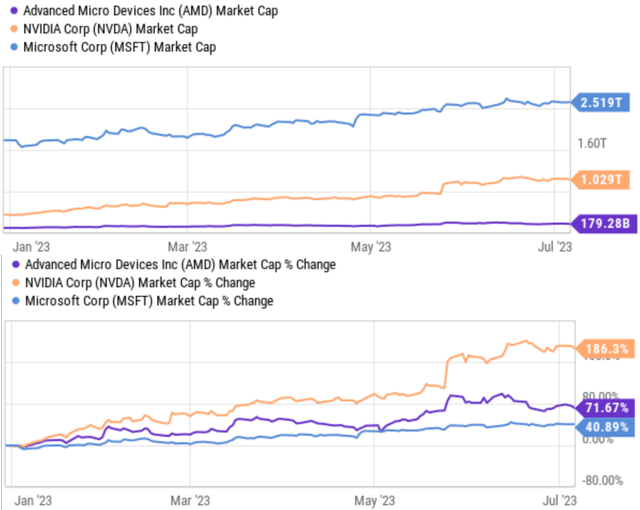The height and width of the screenshot is (510, 640).
Task: Click purple AMD Market Cap % Change dot
Action: 10,265
